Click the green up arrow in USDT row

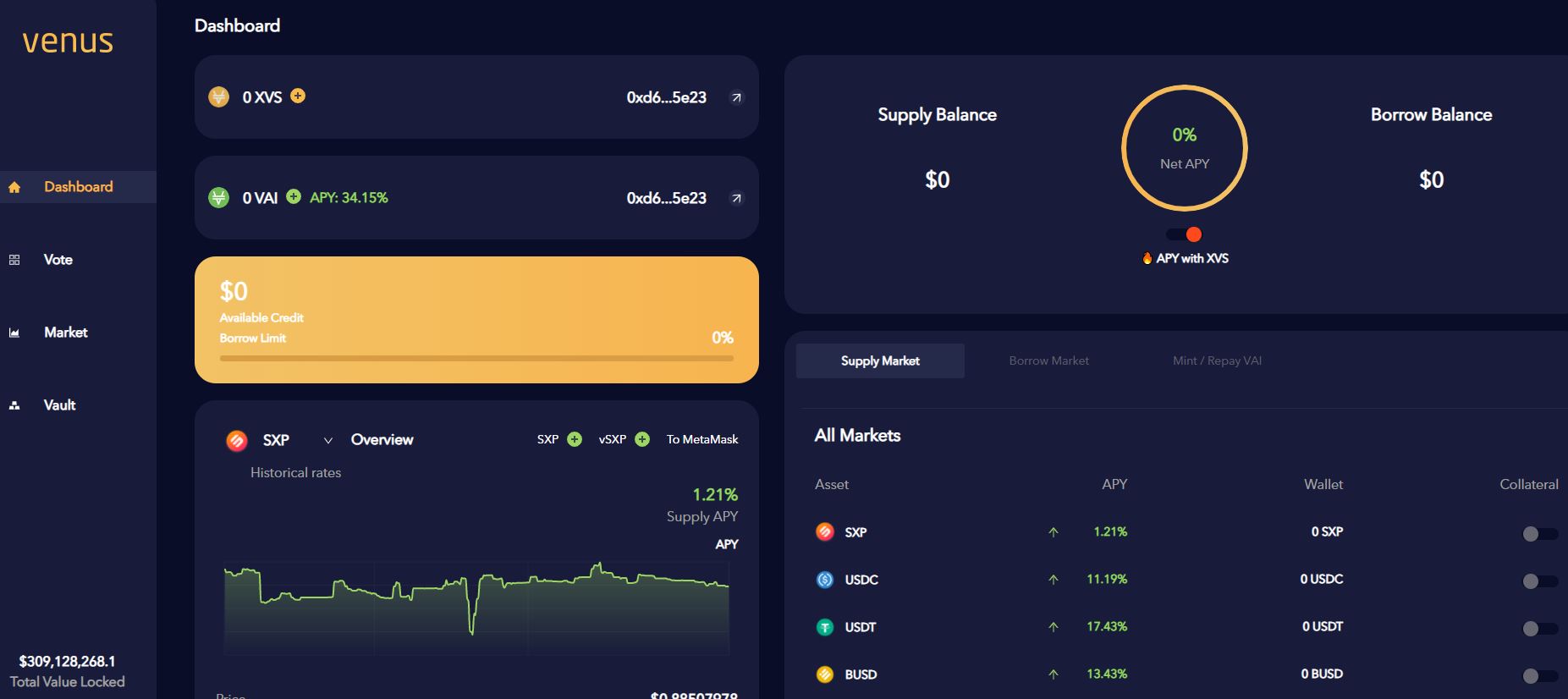tap(1054, 627)
